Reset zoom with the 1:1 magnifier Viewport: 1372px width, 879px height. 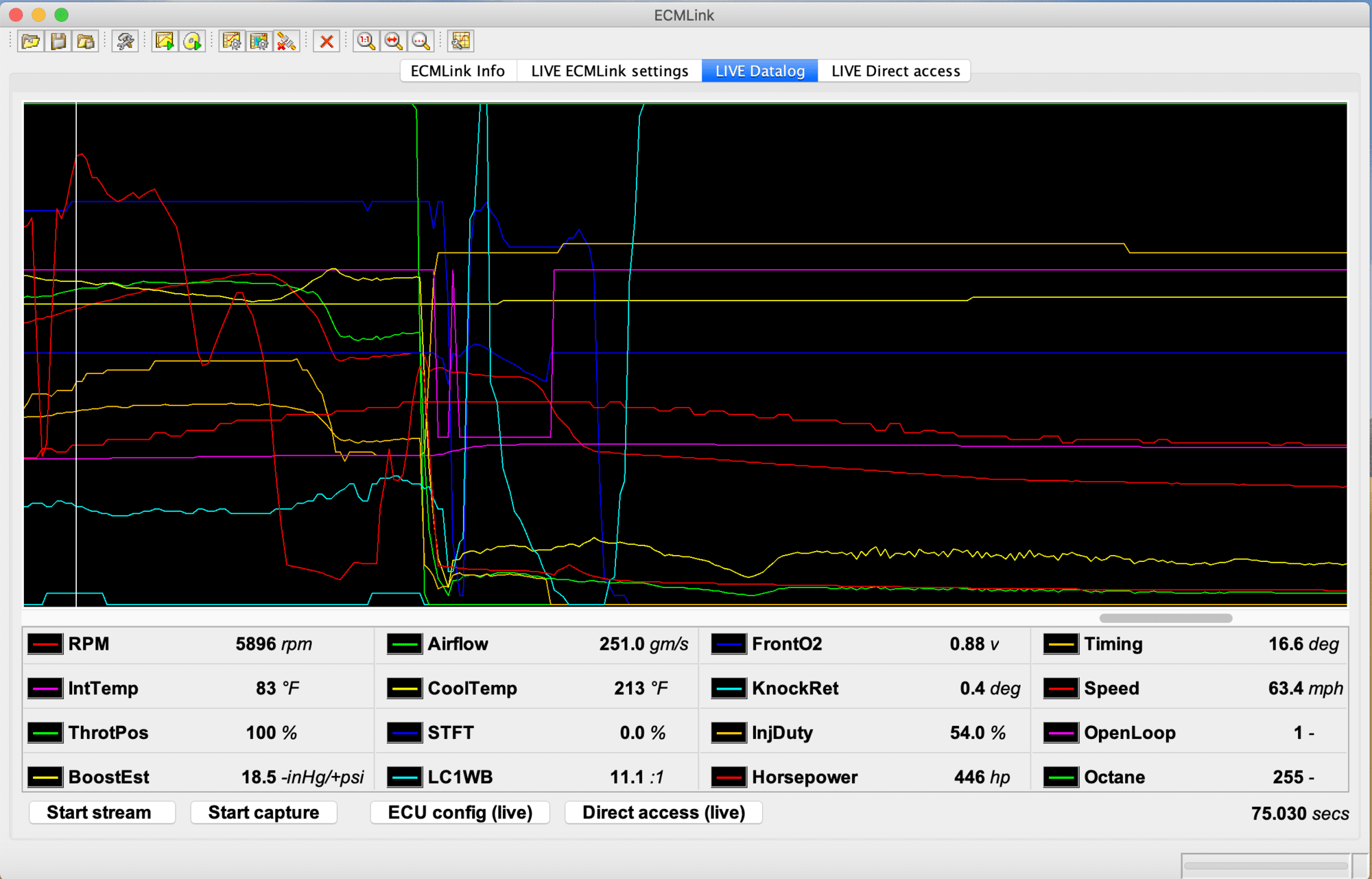pyautogui.click(x=366, y=42)
